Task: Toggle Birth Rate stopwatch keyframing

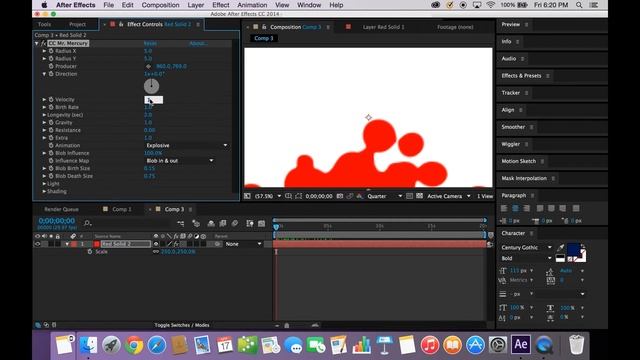Action: point(51,107)
